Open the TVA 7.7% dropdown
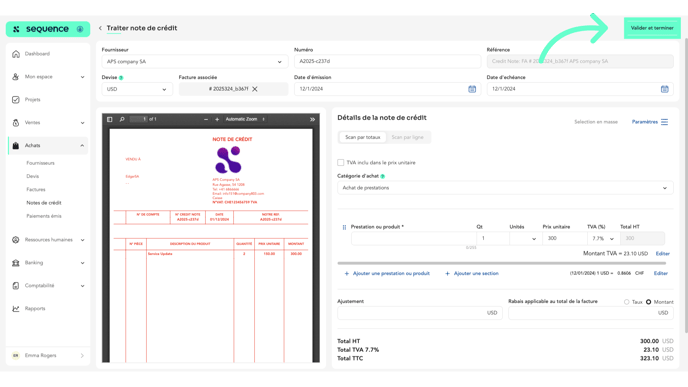 click(x=603, y=239)
